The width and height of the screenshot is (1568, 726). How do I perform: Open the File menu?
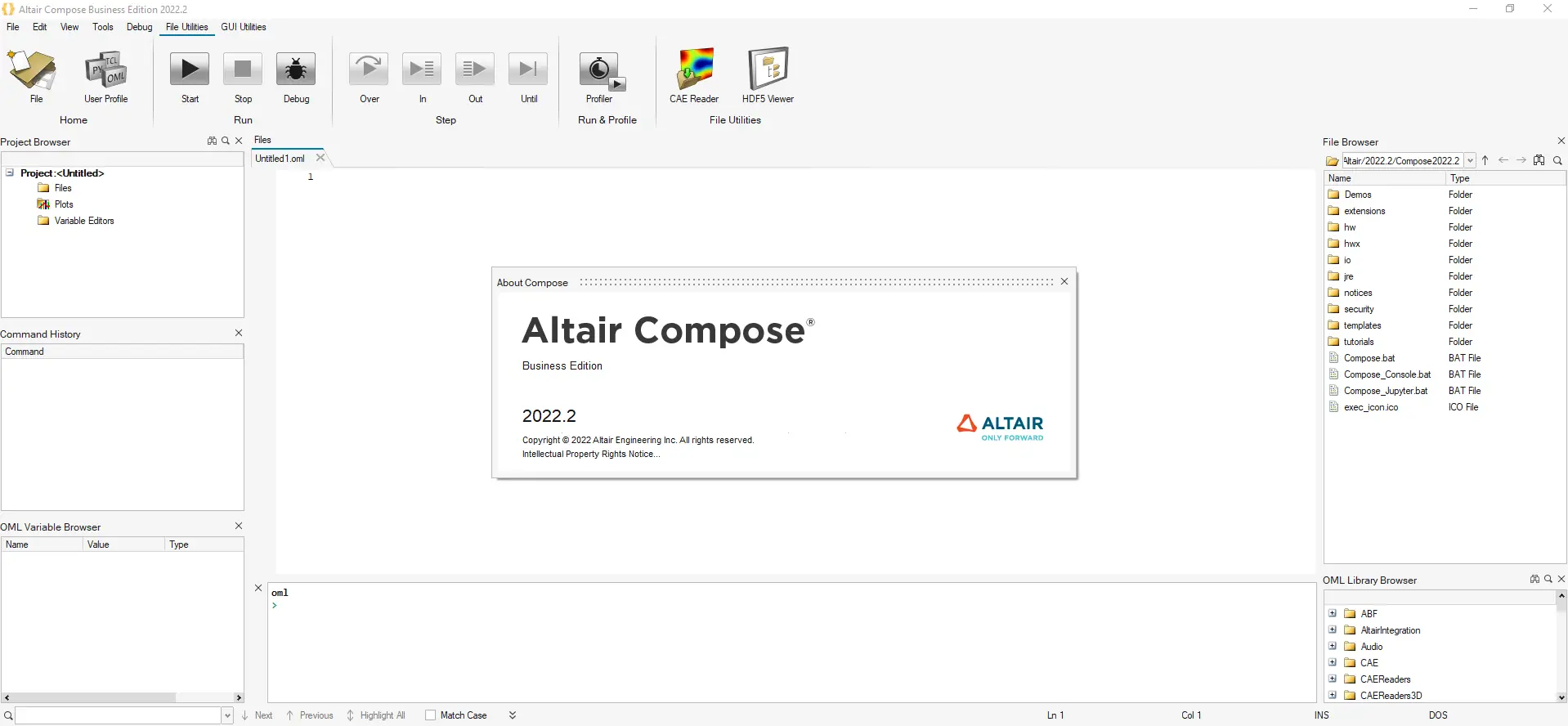[13, 27]
